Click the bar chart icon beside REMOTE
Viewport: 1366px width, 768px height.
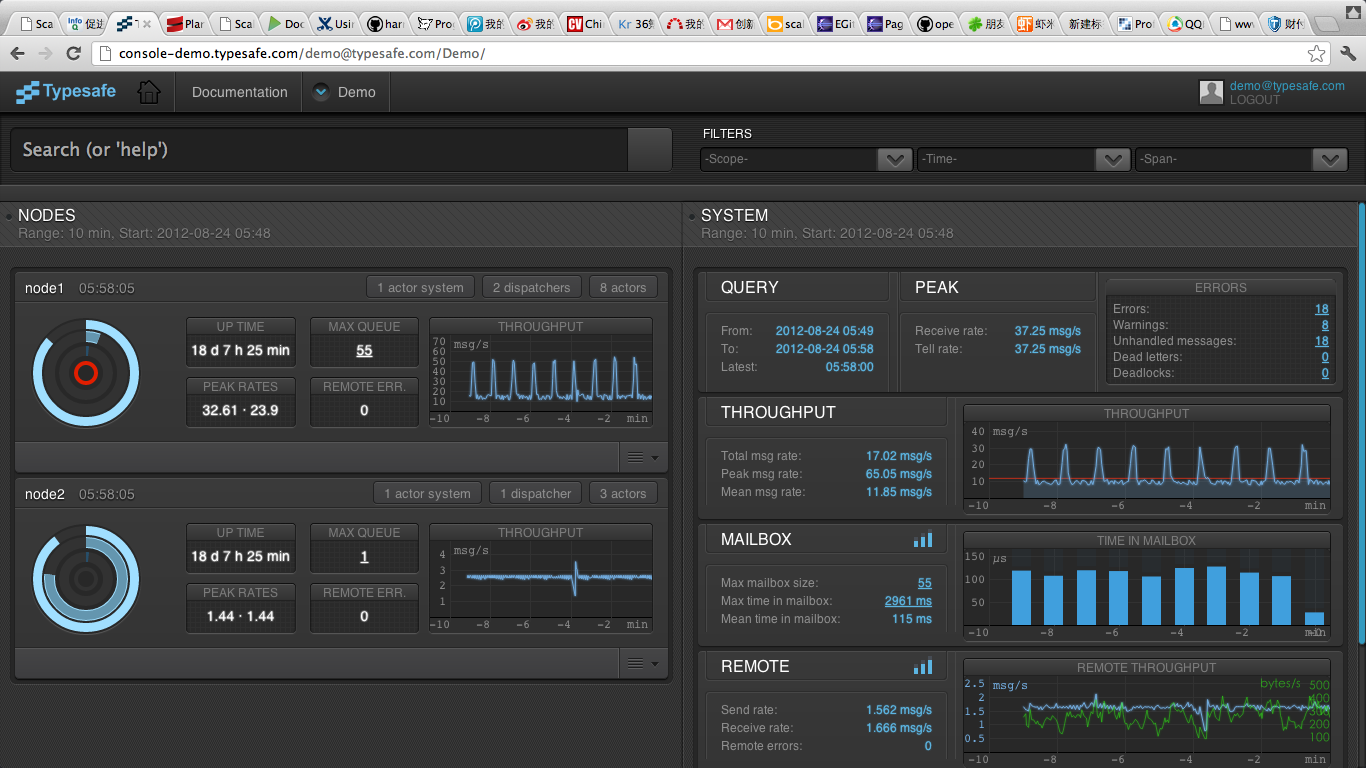922,666
